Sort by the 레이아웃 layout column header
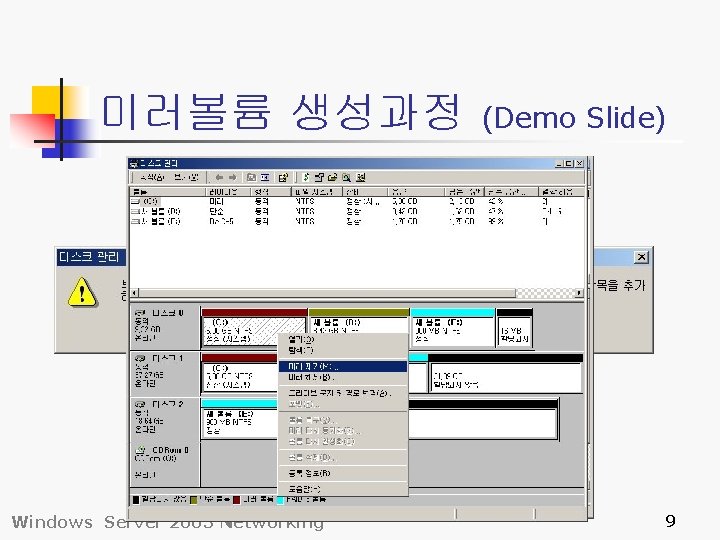 pyautogui.click(x=228, y=191)
